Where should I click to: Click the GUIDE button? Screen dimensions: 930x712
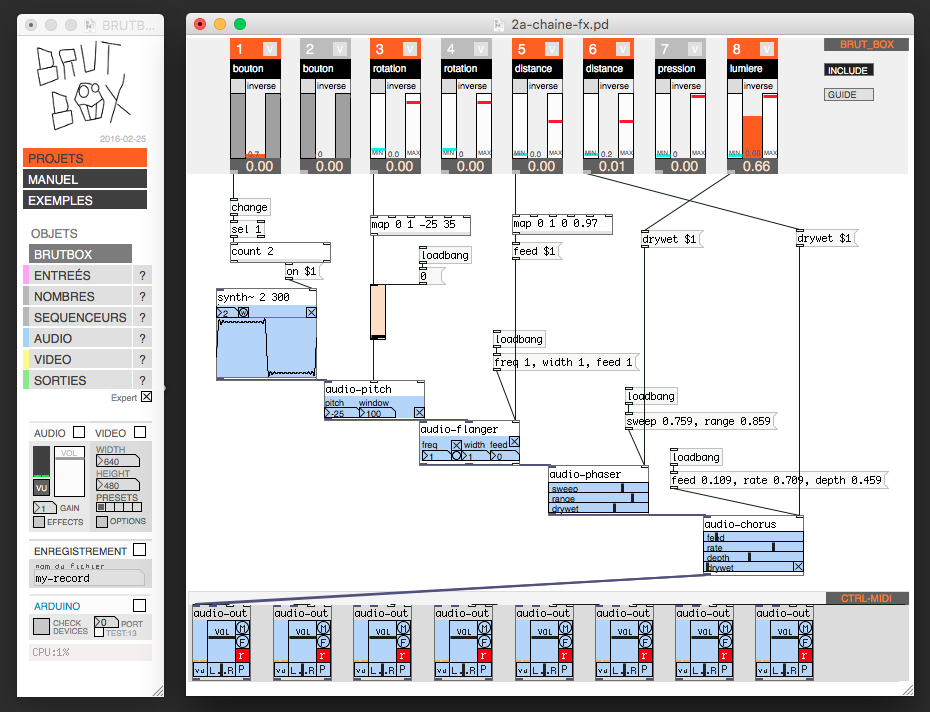[848, 94]
